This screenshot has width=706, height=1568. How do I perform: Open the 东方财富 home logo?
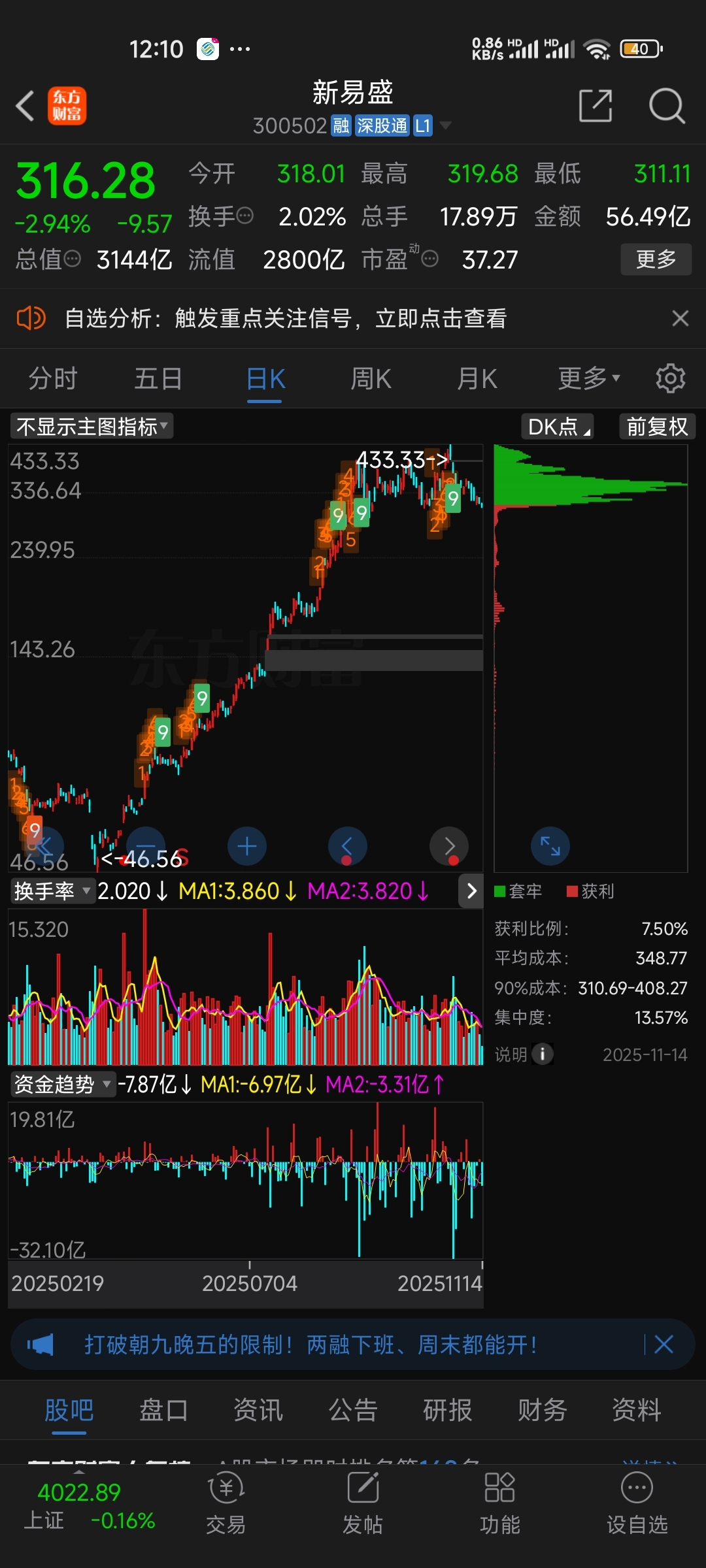[67, 106]
